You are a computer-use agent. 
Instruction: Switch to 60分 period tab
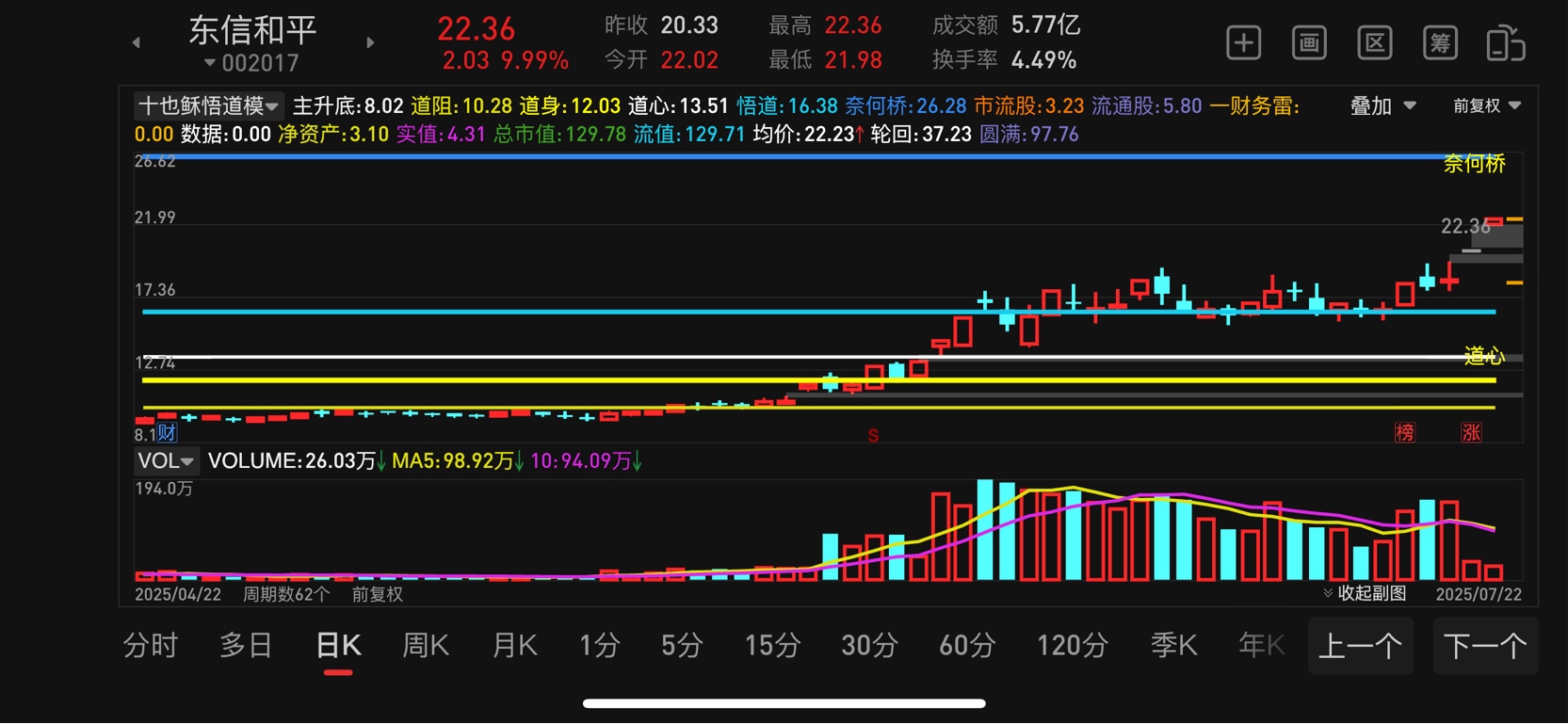click(967, 646)
